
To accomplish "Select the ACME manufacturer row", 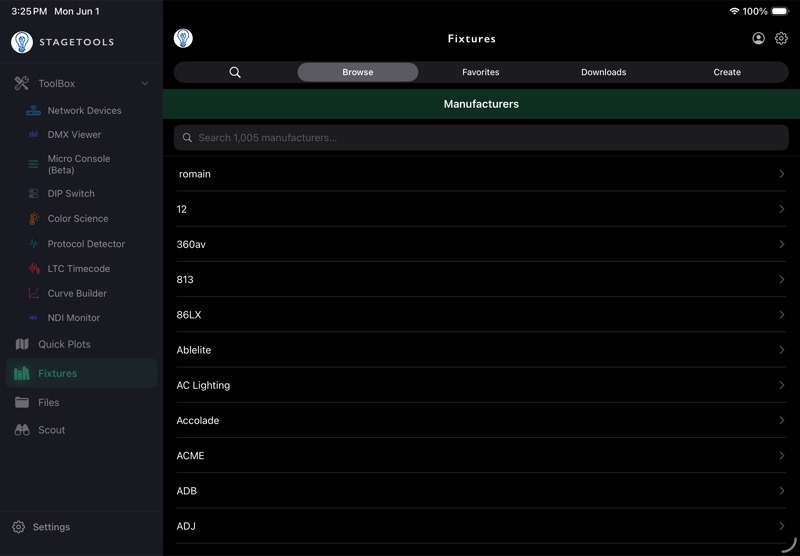I will [481, 456].
